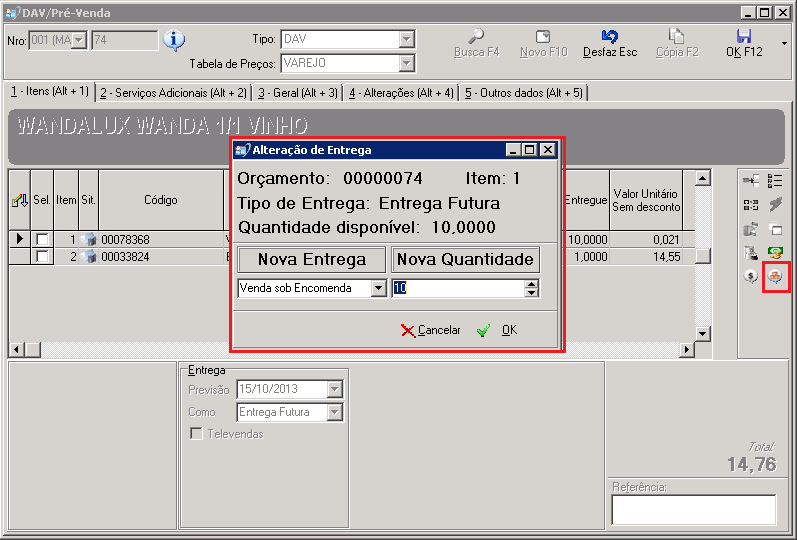The width and height of the screenshot is (797, 540).
Task: Click the green money discount icon
Action: (775, 253)
